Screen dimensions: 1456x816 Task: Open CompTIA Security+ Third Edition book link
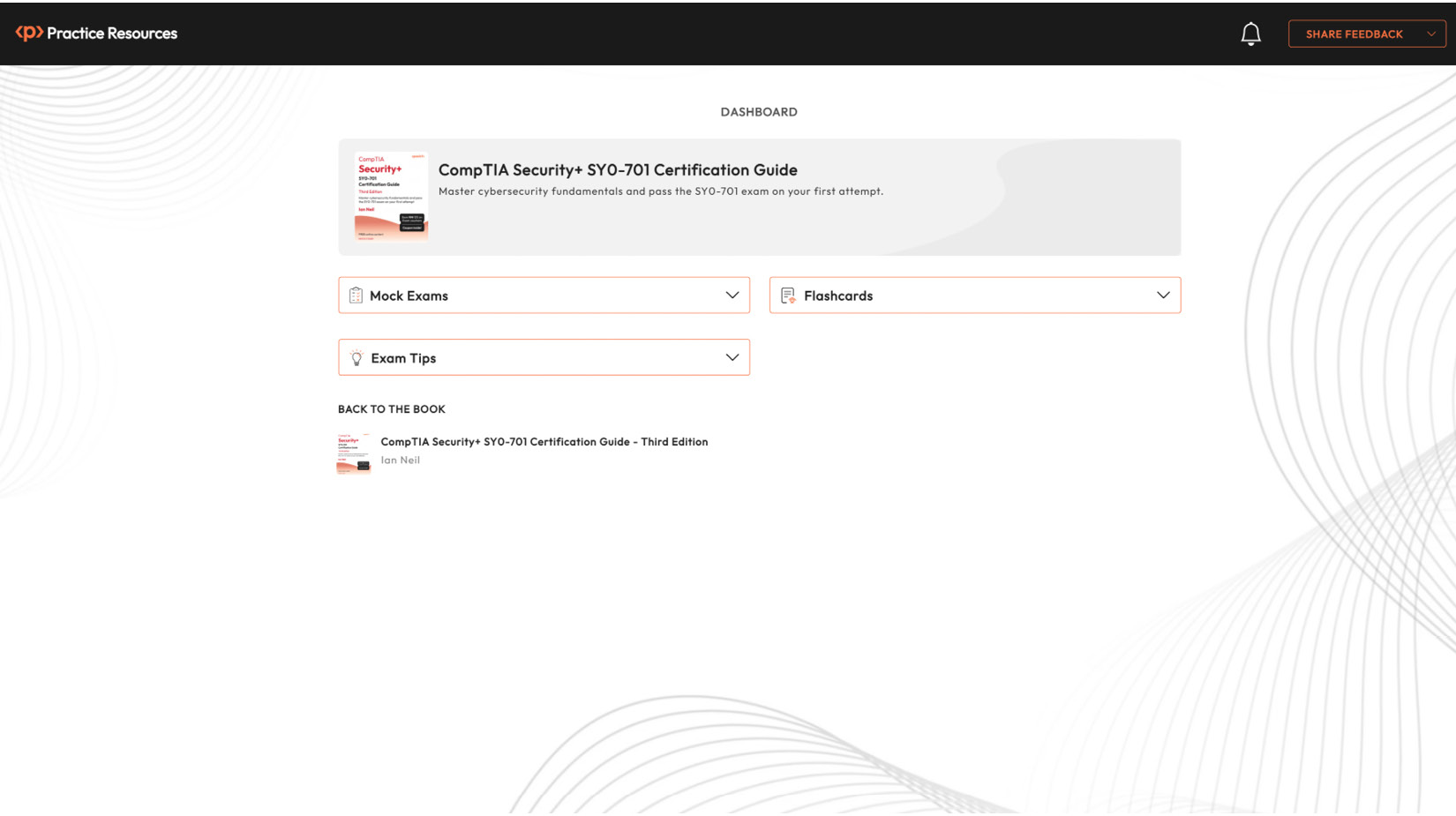coord(544,442)
